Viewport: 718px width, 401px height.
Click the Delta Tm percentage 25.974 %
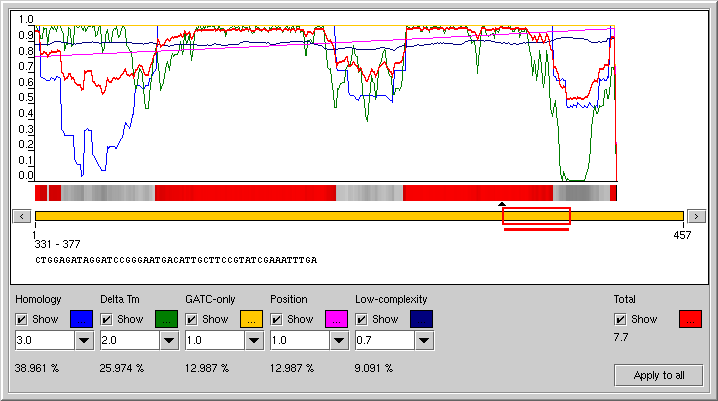click(x=122, y=368)
